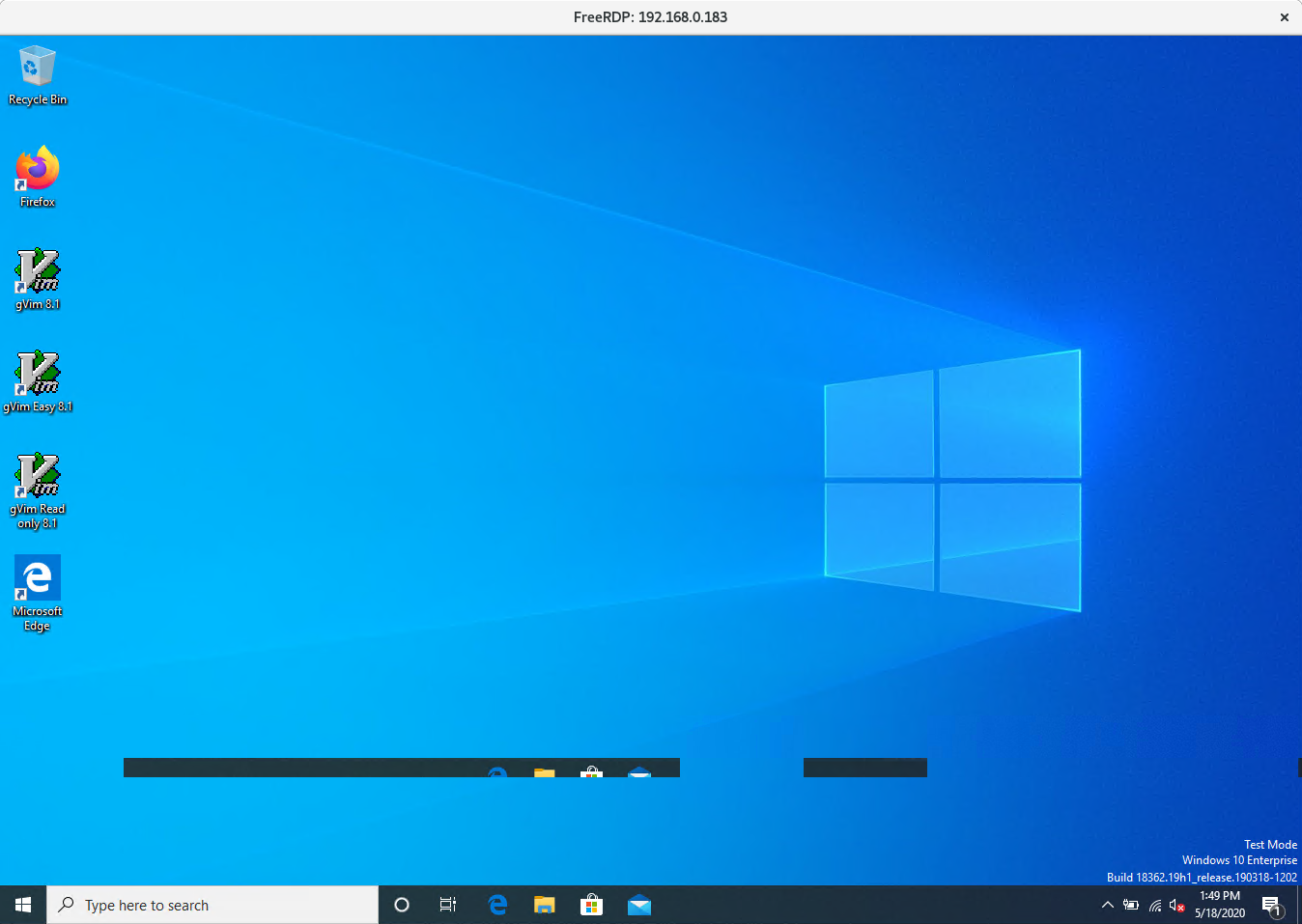Click the Type here to search field
This screenshot has width=1302, height=924.
212,905
